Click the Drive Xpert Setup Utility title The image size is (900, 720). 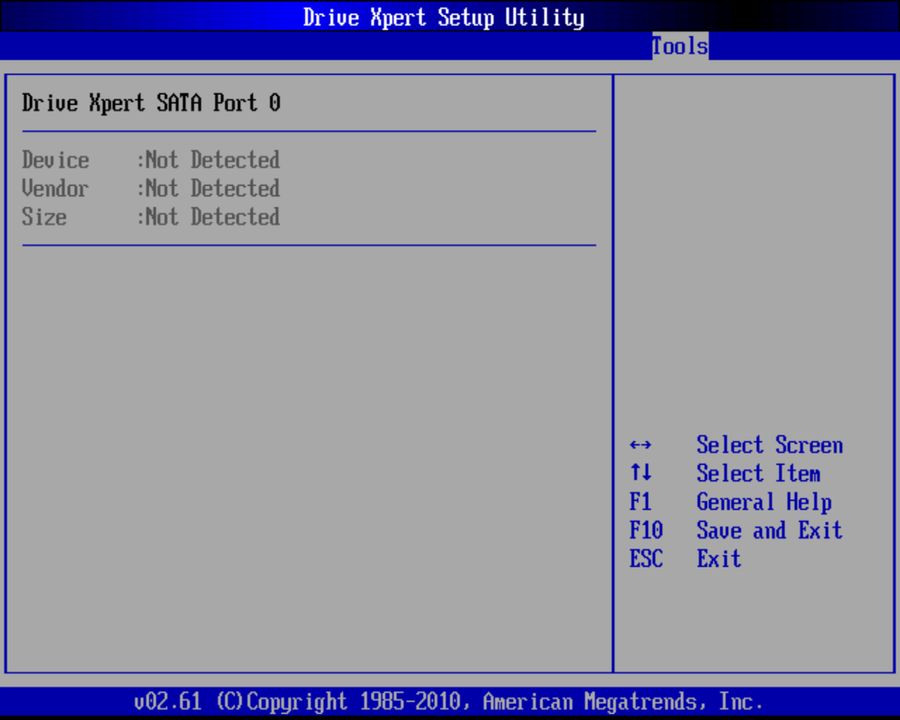[x=444, y=17]
